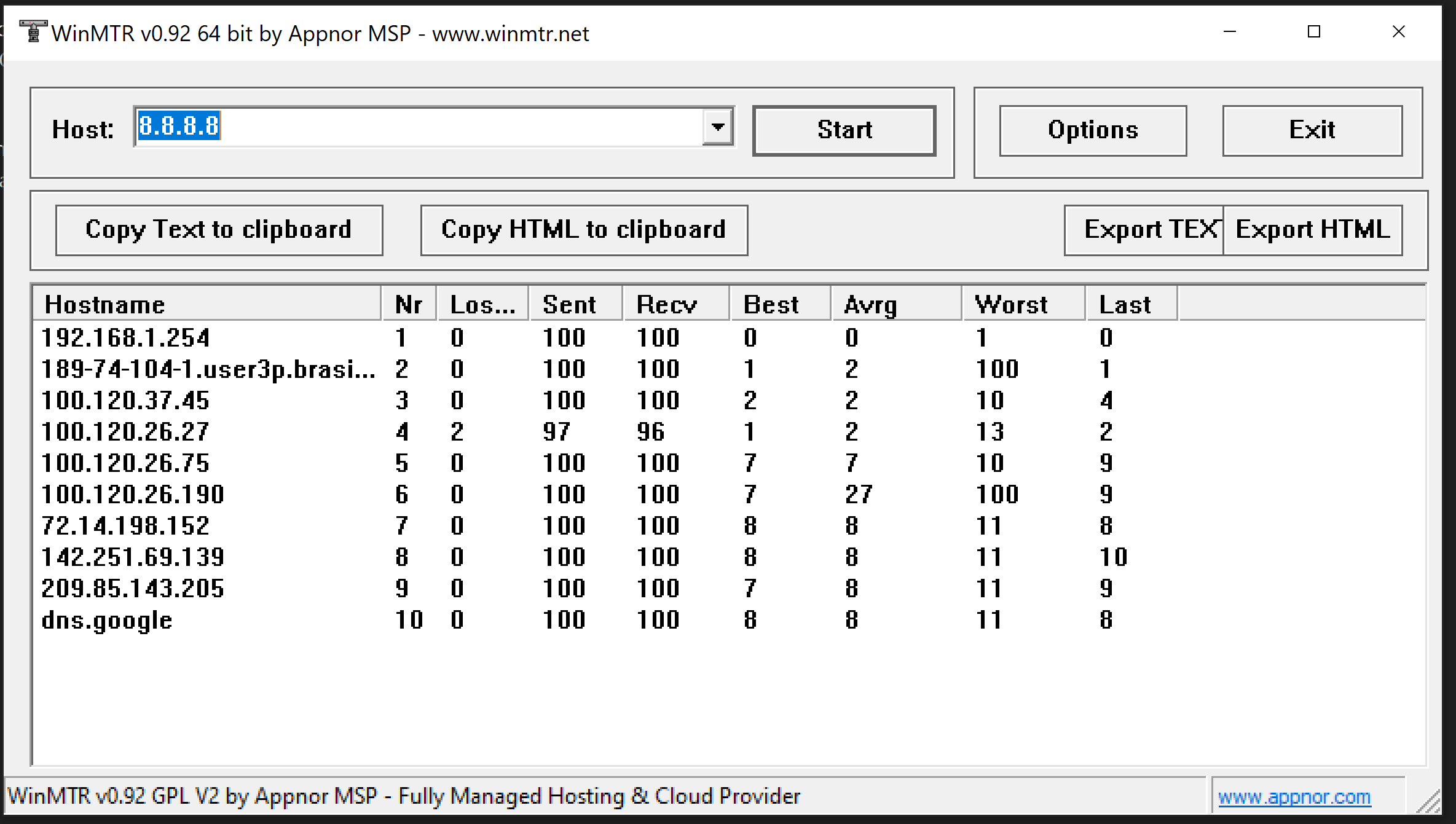Image resolution: width=1456 pixels, height=824 pixels.
Task: Click Worst value 13 in 100.120.26.27 row
Action: click(x=990, y=431)
